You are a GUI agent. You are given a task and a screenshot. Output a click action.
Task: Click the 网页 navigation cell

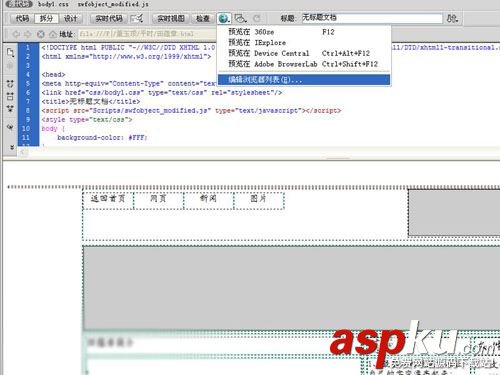[x=158, y=200]
